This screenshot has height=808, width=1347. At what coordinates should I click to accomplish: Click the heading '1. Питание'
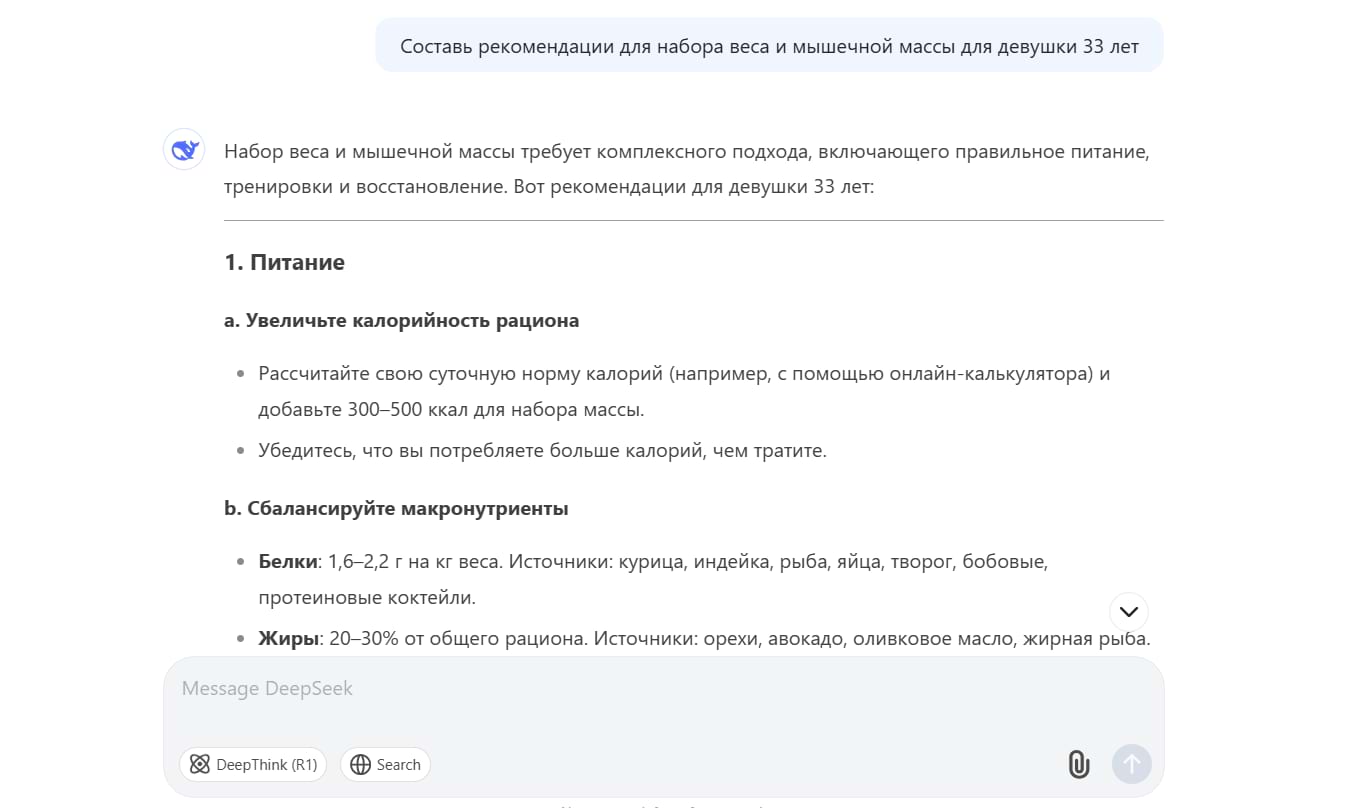(x=285, y=263)
